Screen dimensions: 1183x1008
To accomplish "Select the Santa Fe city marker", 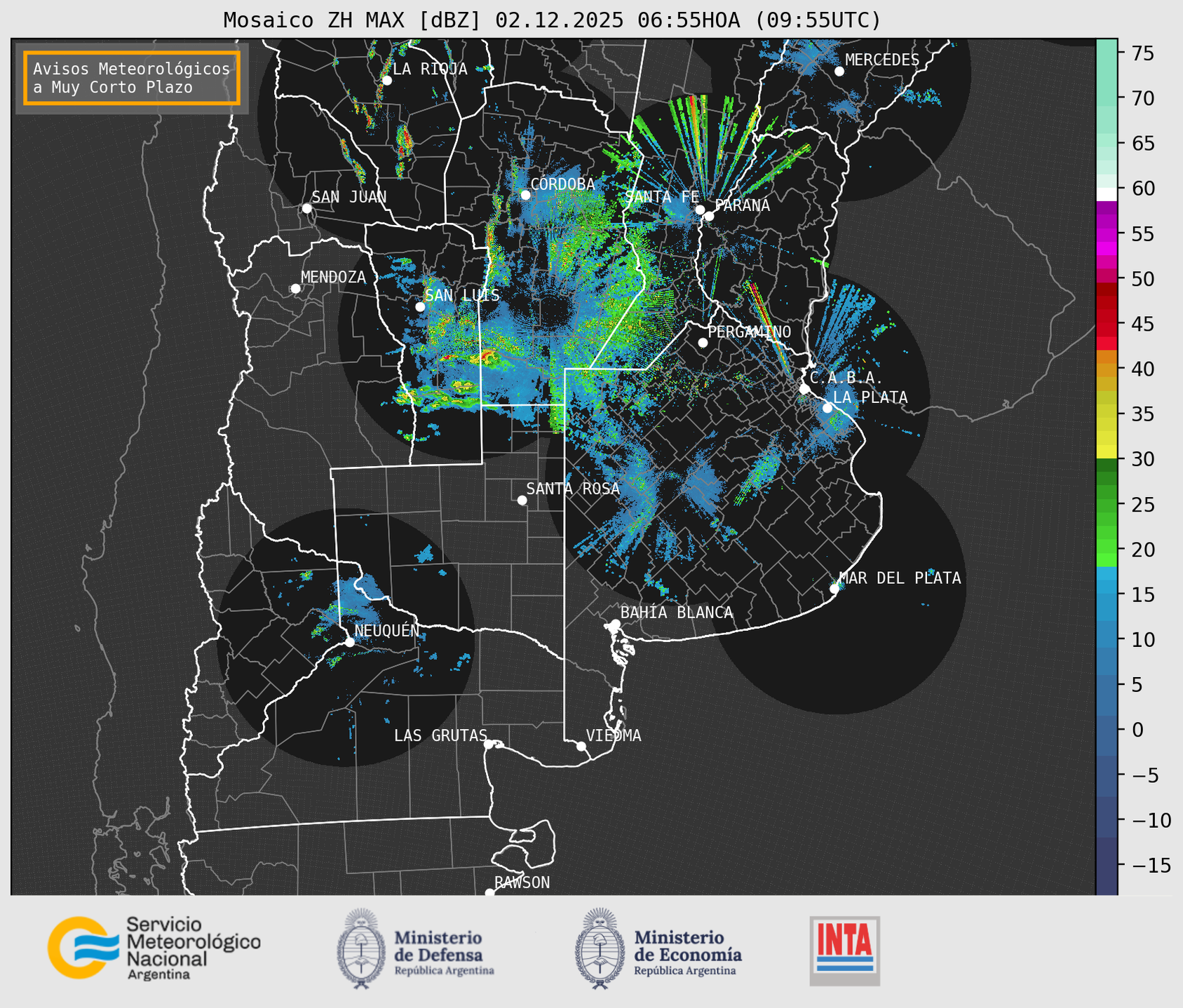I will tap(700, 210).
